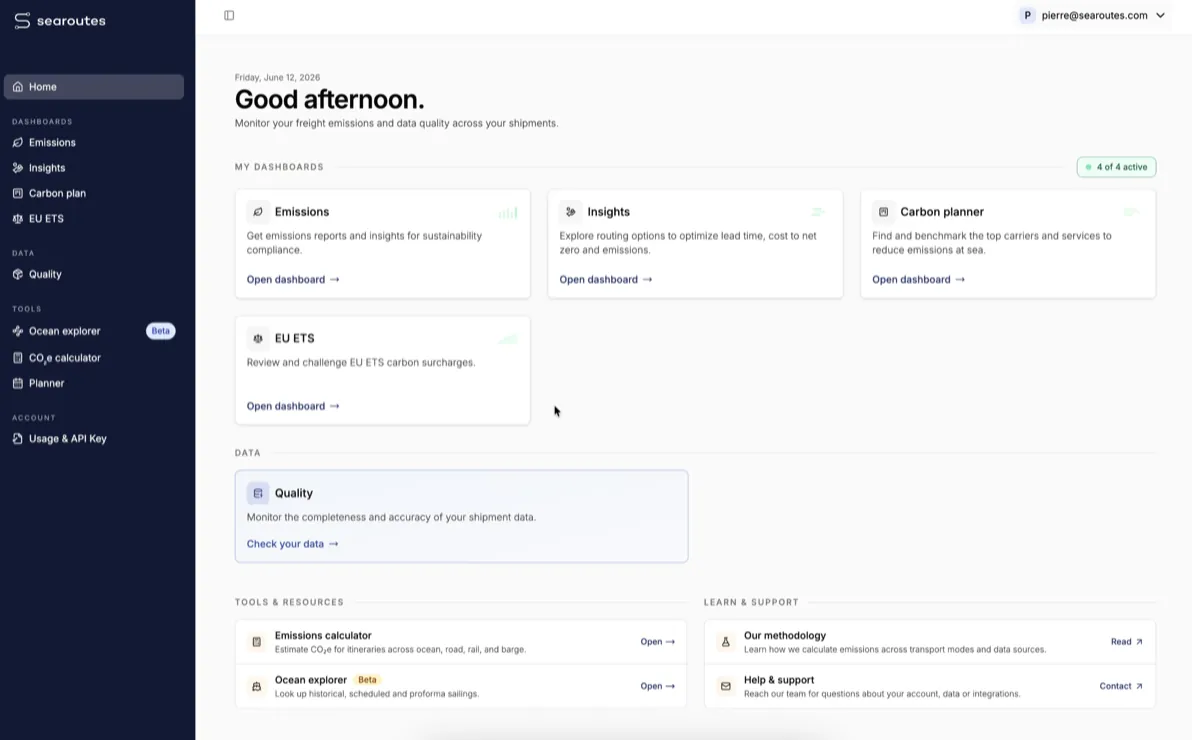Click the Home icon in the sidebar
Image resolution: width=1192 pixels, height=740 pixels.
point(17,87)
